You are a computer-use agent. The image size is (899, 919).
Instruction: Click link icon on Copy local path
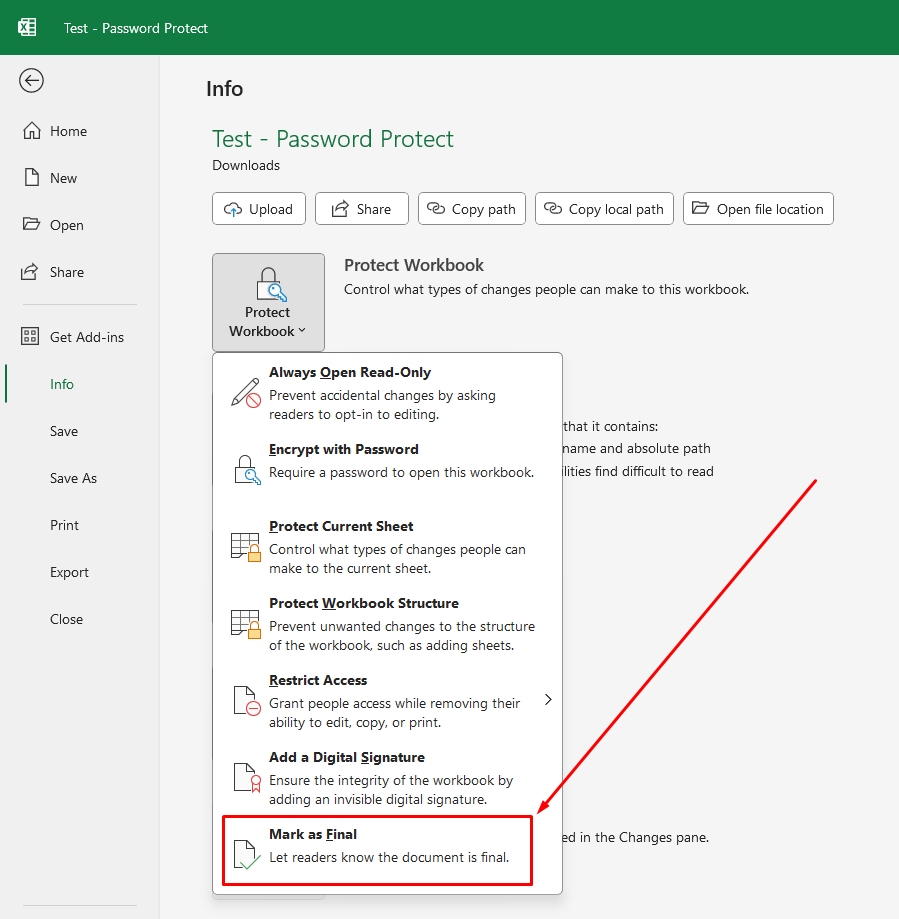point(553,208)
